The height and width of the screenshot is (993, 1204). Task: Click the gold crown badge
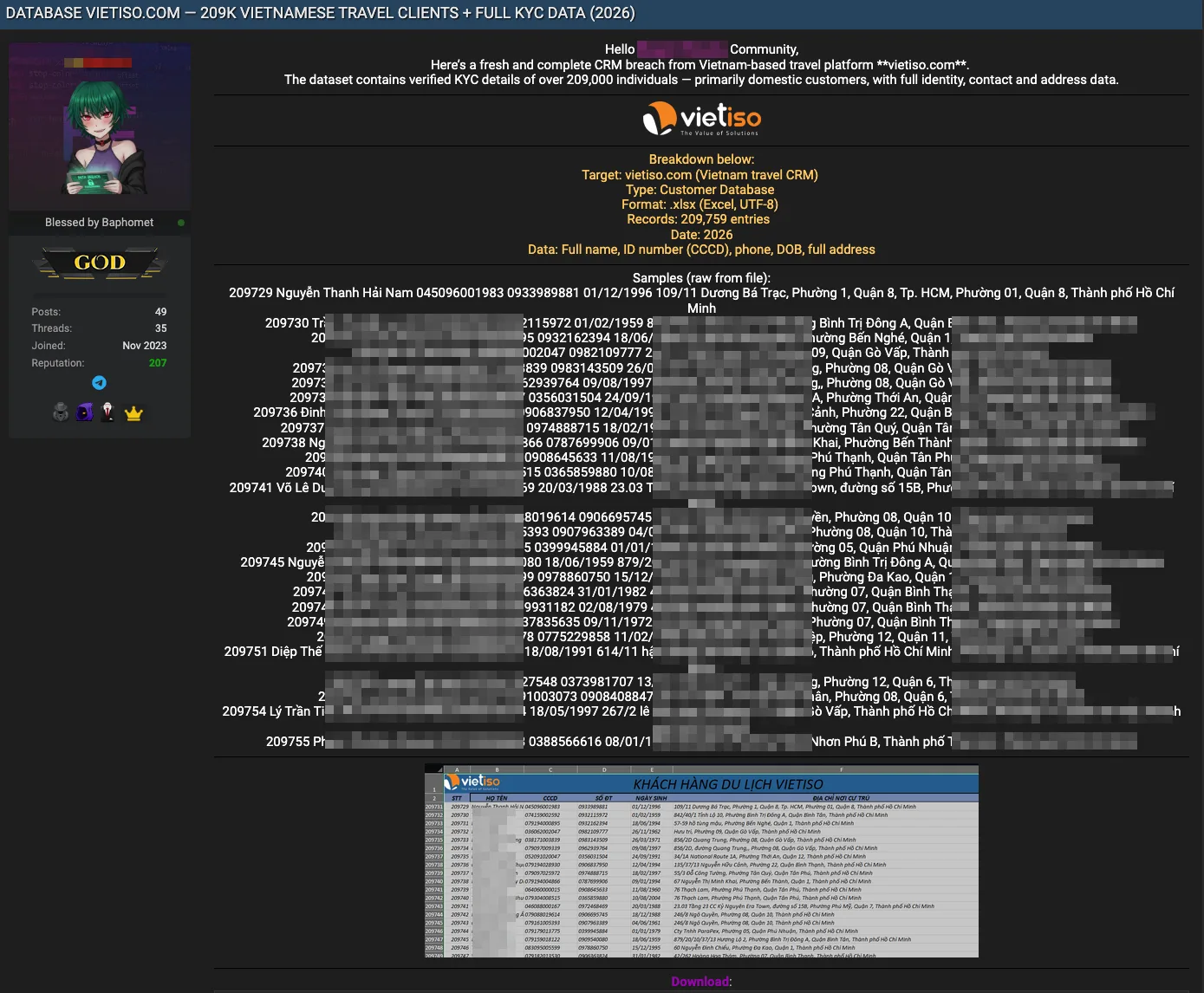(133, 413)
